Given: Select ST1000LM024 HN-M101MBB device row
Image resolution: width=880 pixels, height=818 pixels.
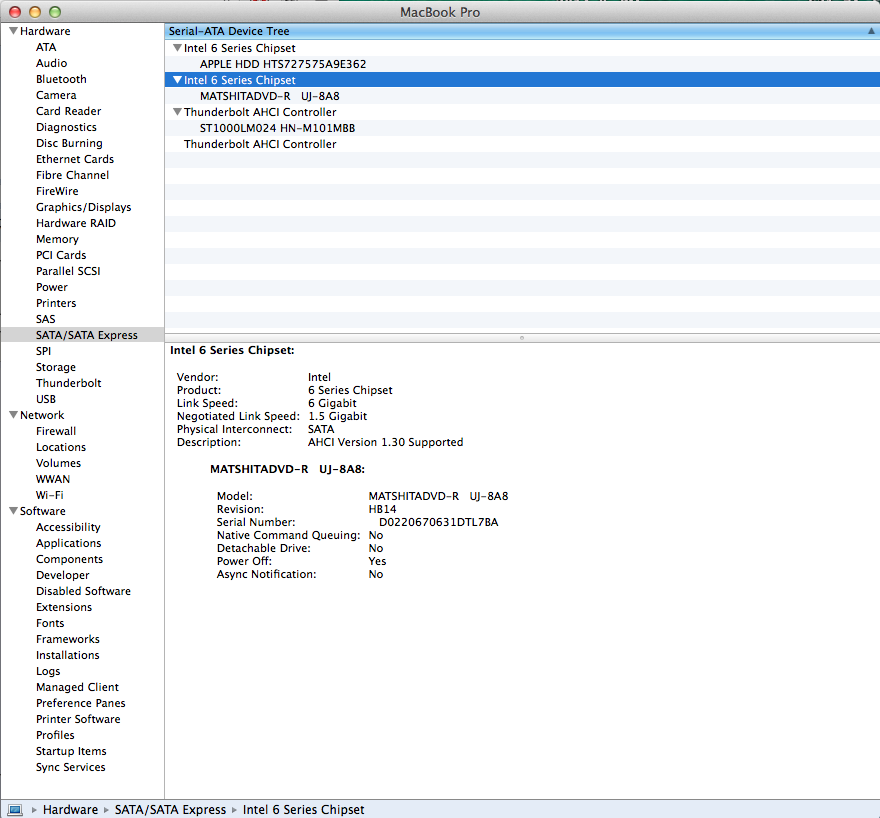Looking at the screenshot, I should pyautogui.click(x=522, y=128).
